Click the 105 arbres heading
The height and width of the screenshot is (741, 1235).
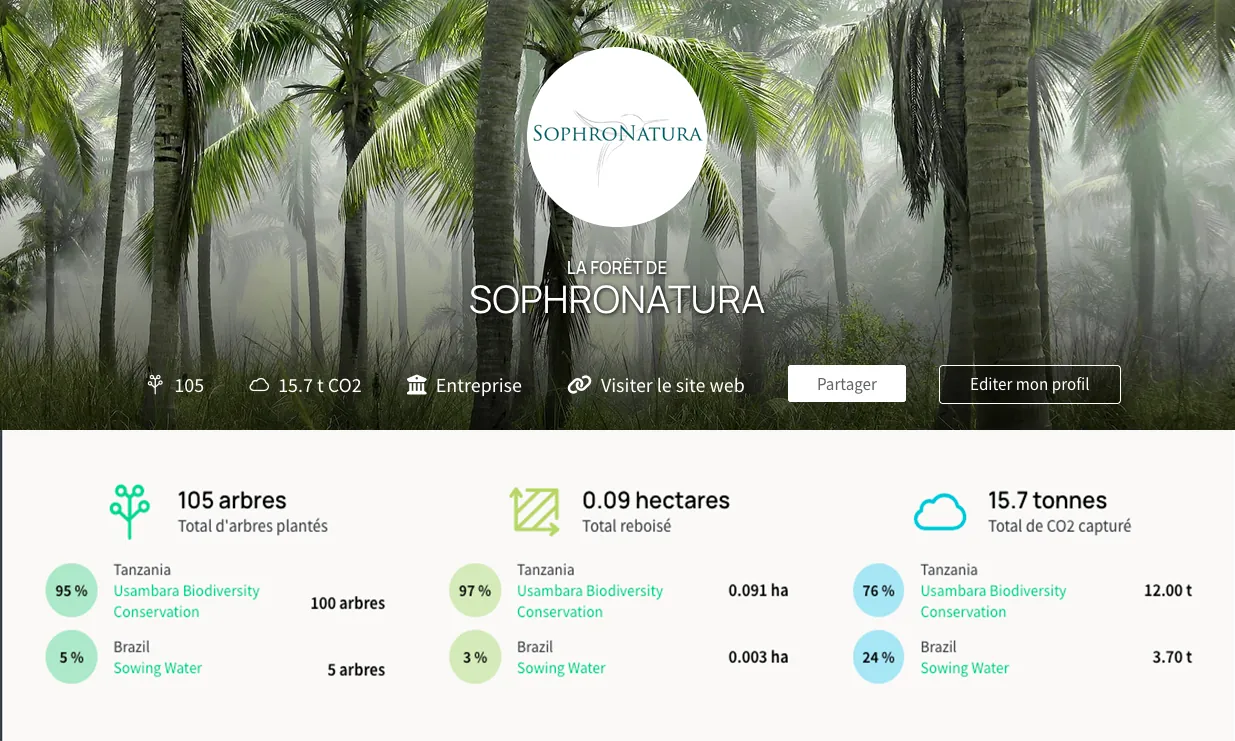[232, 500]
